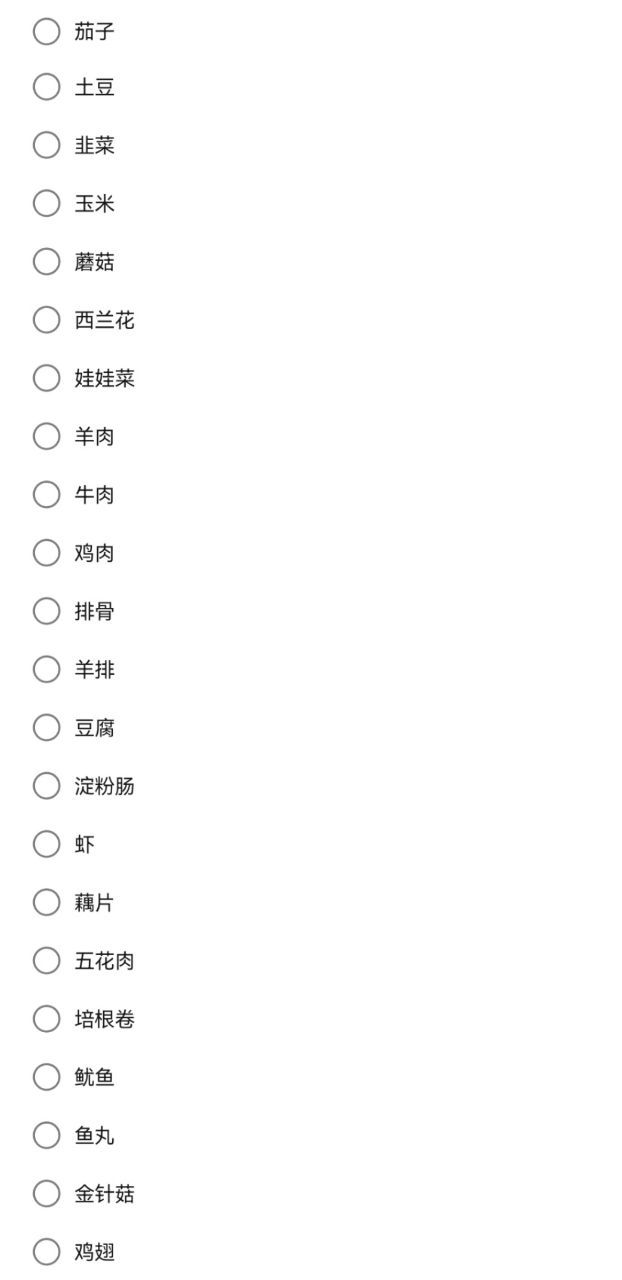
Task: Select the 韭菜 option
Action: 47,145
